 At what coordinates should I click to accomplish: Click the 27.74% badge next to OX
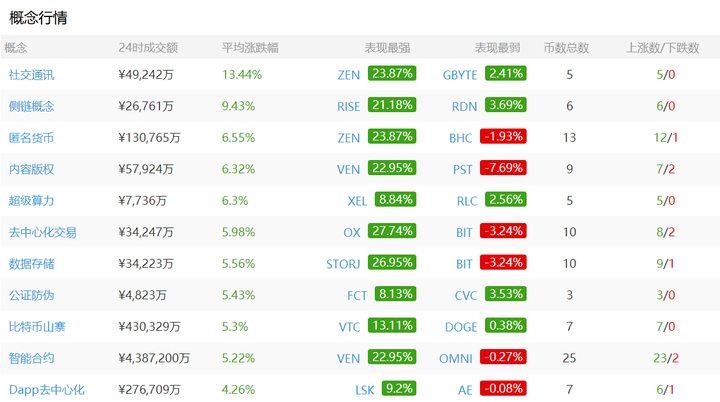point(392,231)
